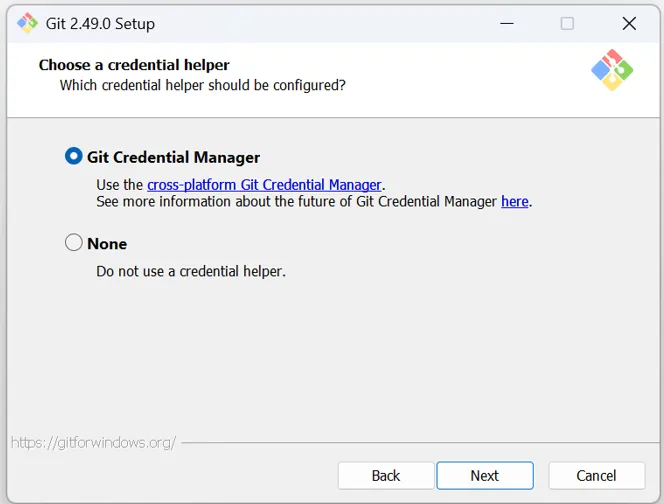Minimize the Git Setup window
The height and width of the screenshot is (504, 664).
pyautogui.click(x=505, y=23)
